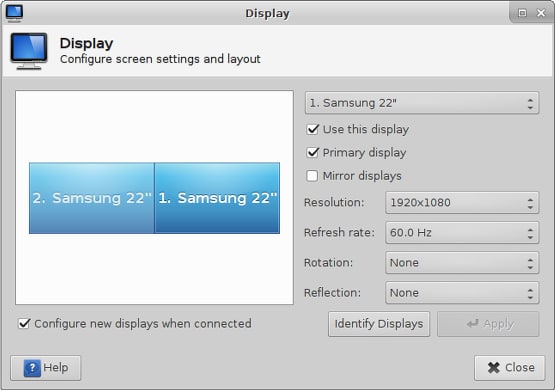The height and width of the screenshot is (390, 555).
Task: Open the Reflection dropdown
Action: tap(462, 293)
